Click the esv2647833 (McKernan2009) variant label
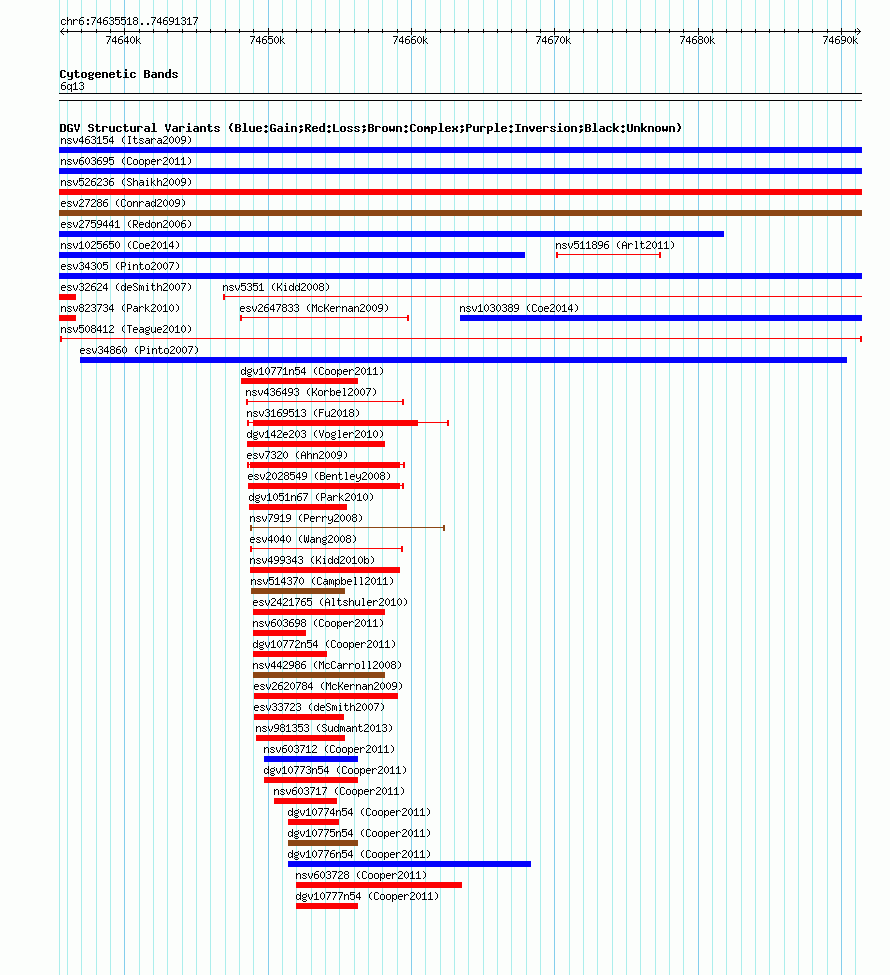The width and height of the screenshot is (890, 975). (x=314, y=308)
